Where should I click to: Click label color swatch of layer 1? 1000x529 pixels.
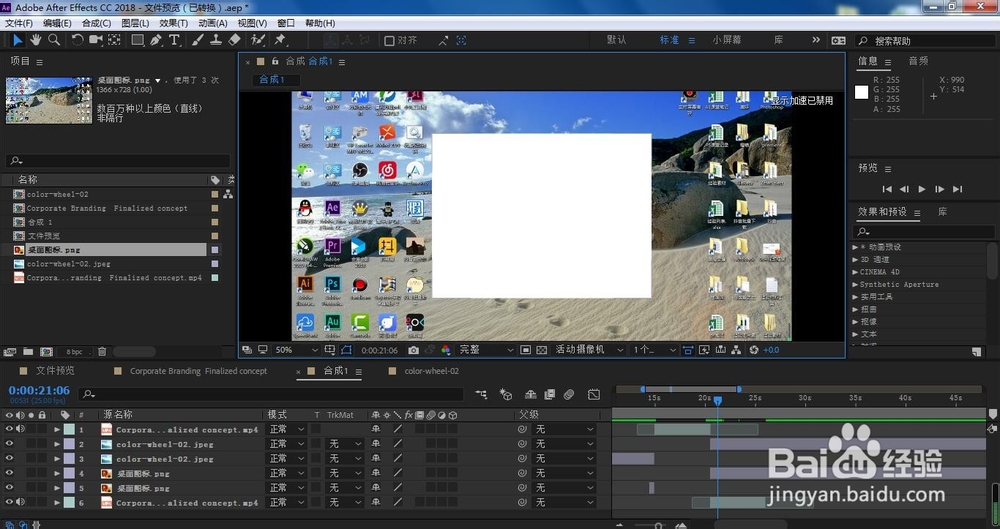[x=69, y=429]
